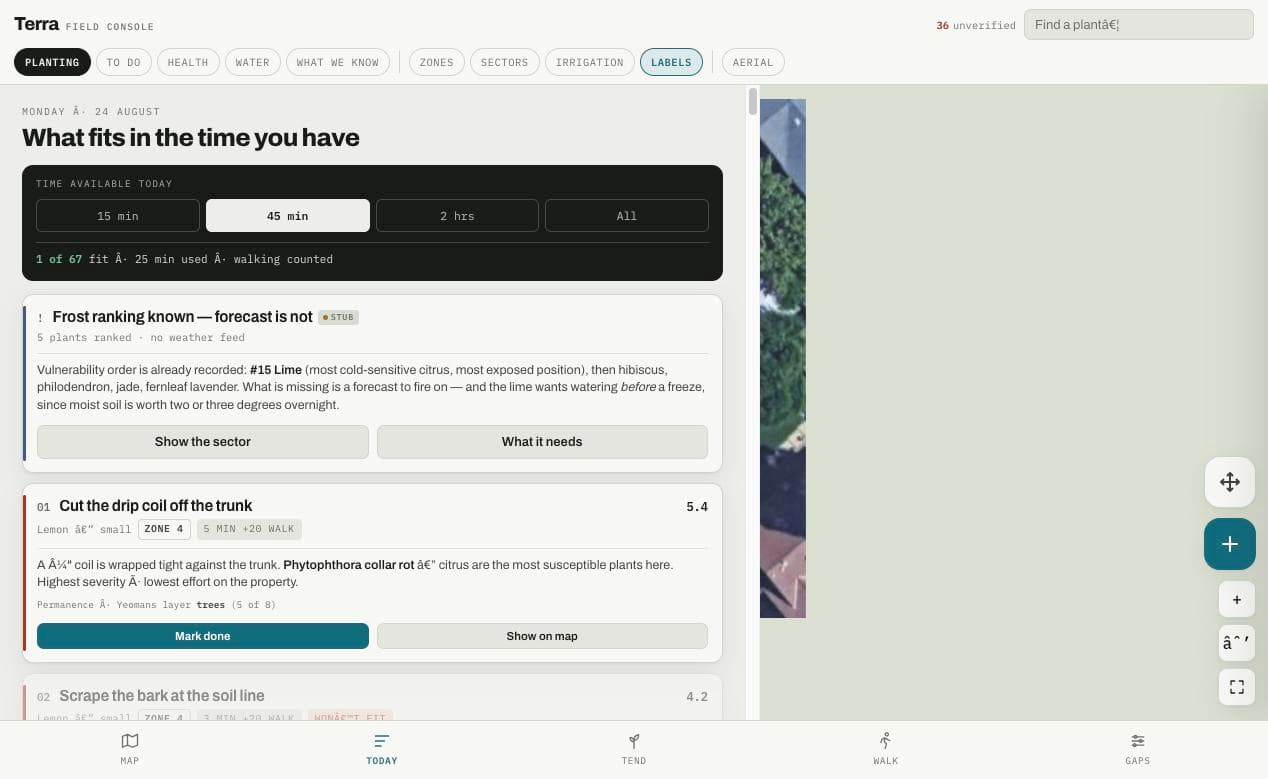Screen dimensions: 1268x779
Task: Switch to the Health tab
Action: coord(188,62)
